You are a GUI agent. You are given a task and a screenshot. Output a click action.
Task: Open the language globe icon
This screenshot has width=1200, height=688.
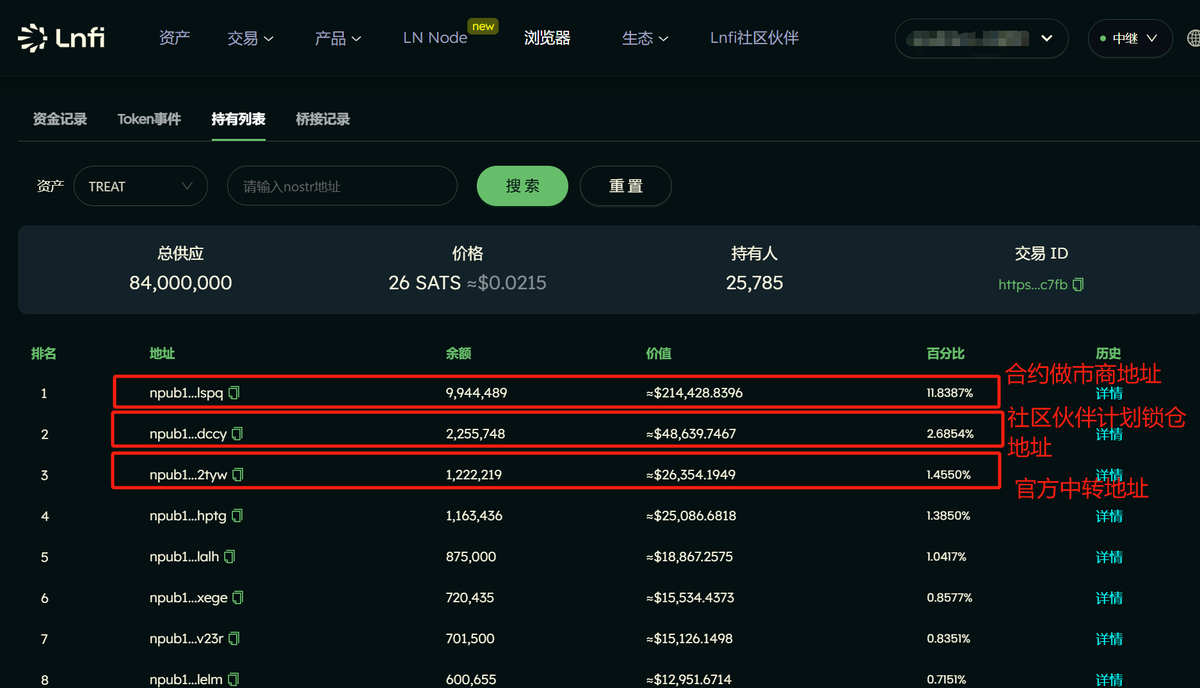point(1193,38)
